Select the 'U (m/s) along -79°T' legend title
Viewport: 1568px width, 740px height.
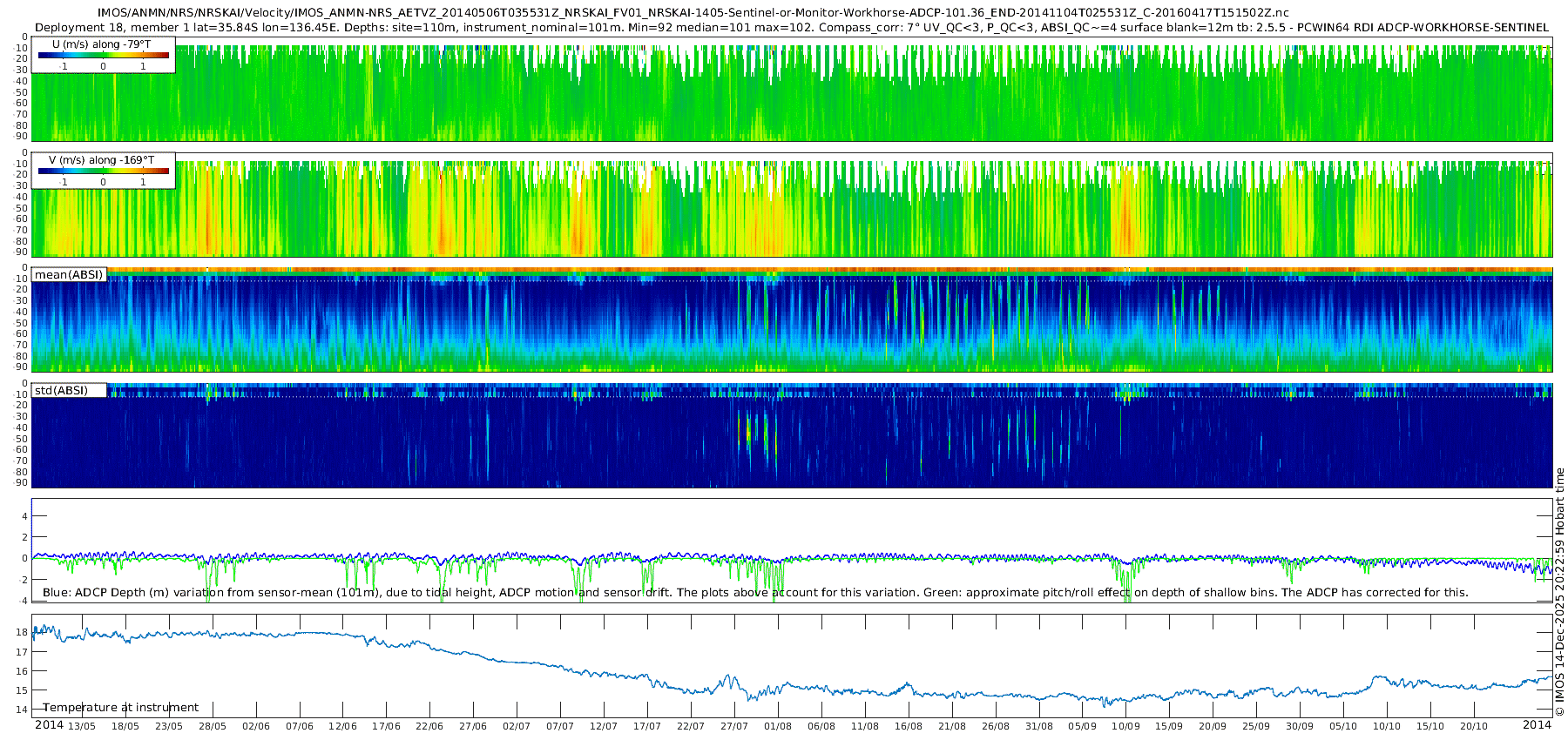[x=101, y=44]
